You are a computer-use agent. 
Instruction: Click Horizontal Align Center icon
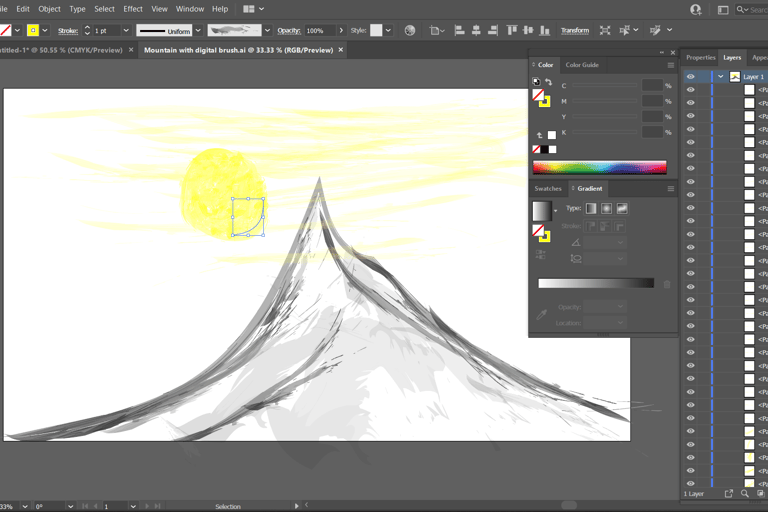pos(476,30)
